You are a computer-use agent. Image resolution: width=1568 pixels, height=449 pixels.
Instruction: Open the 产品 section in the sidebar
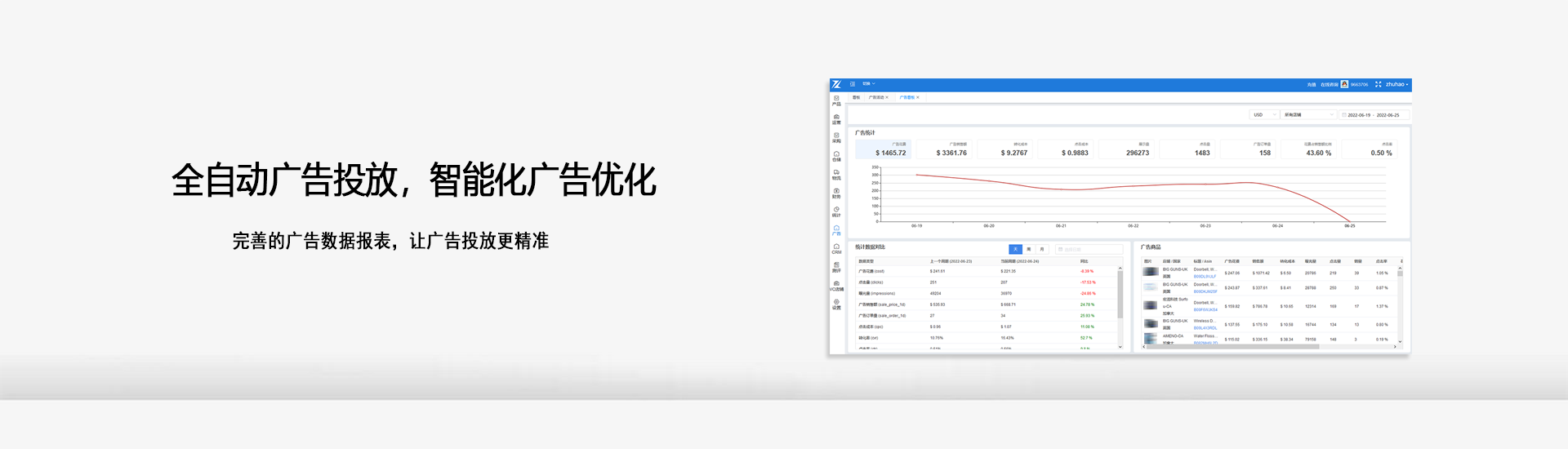click(x=836, y=100)
